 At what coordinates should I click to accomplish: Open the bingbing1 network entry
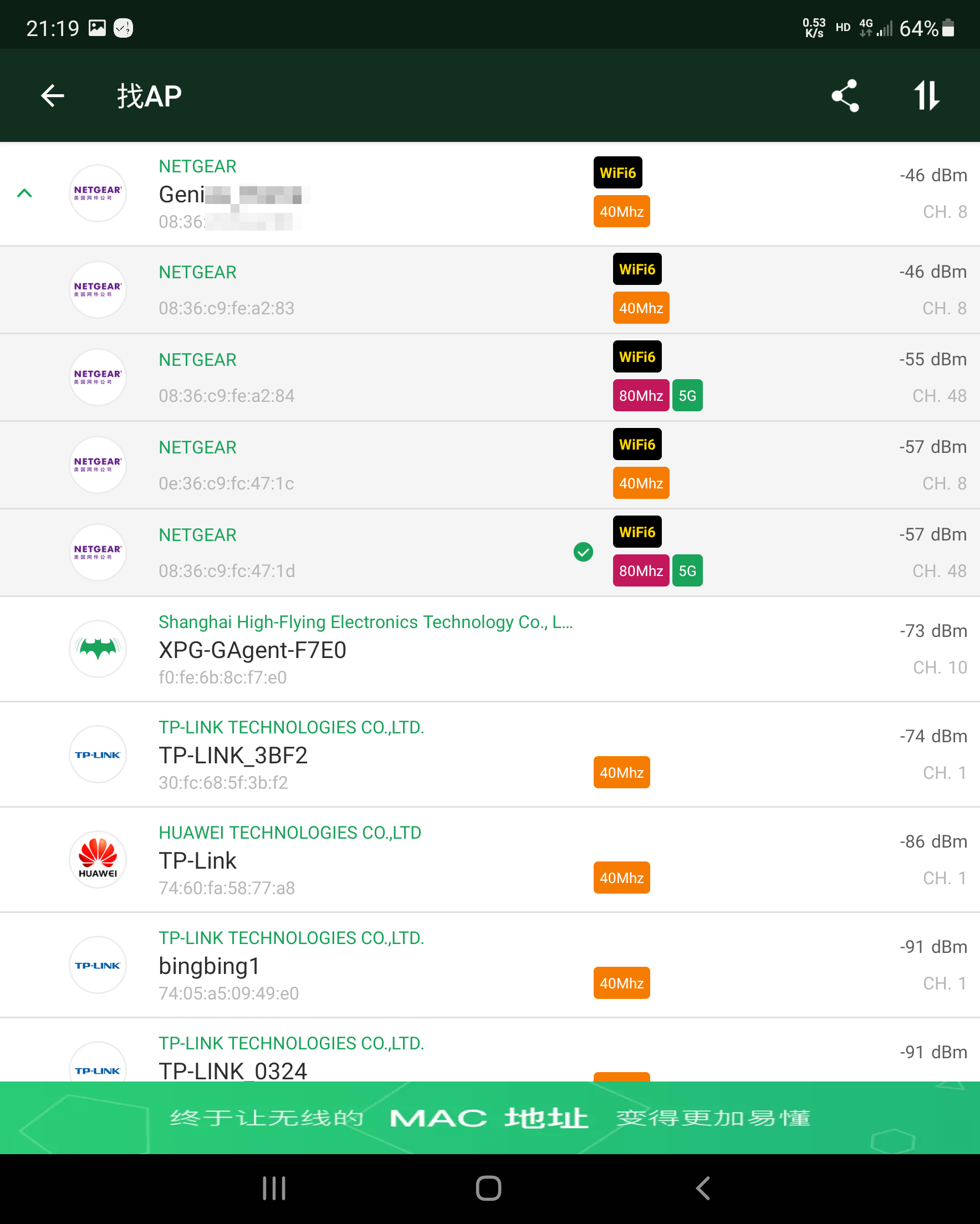(490, 965)
